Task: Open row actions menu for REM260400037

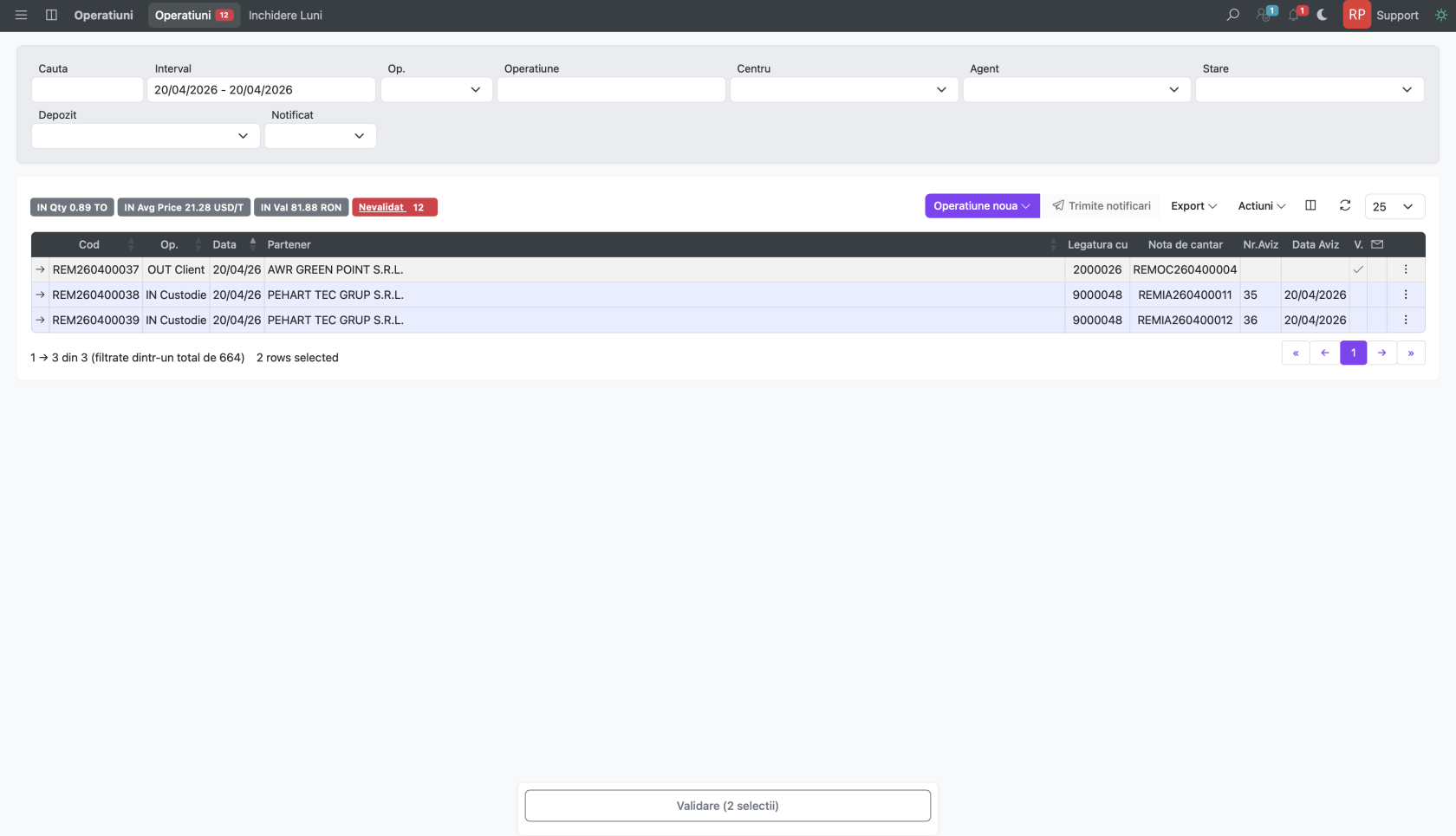Action: tap(1406, 269)
